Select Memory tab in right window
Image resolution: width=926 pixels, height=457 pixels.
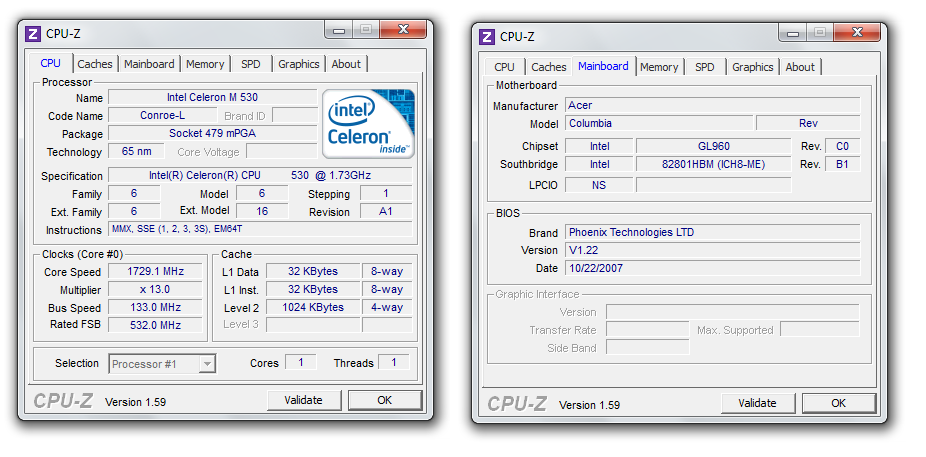(x=659, y=67)
